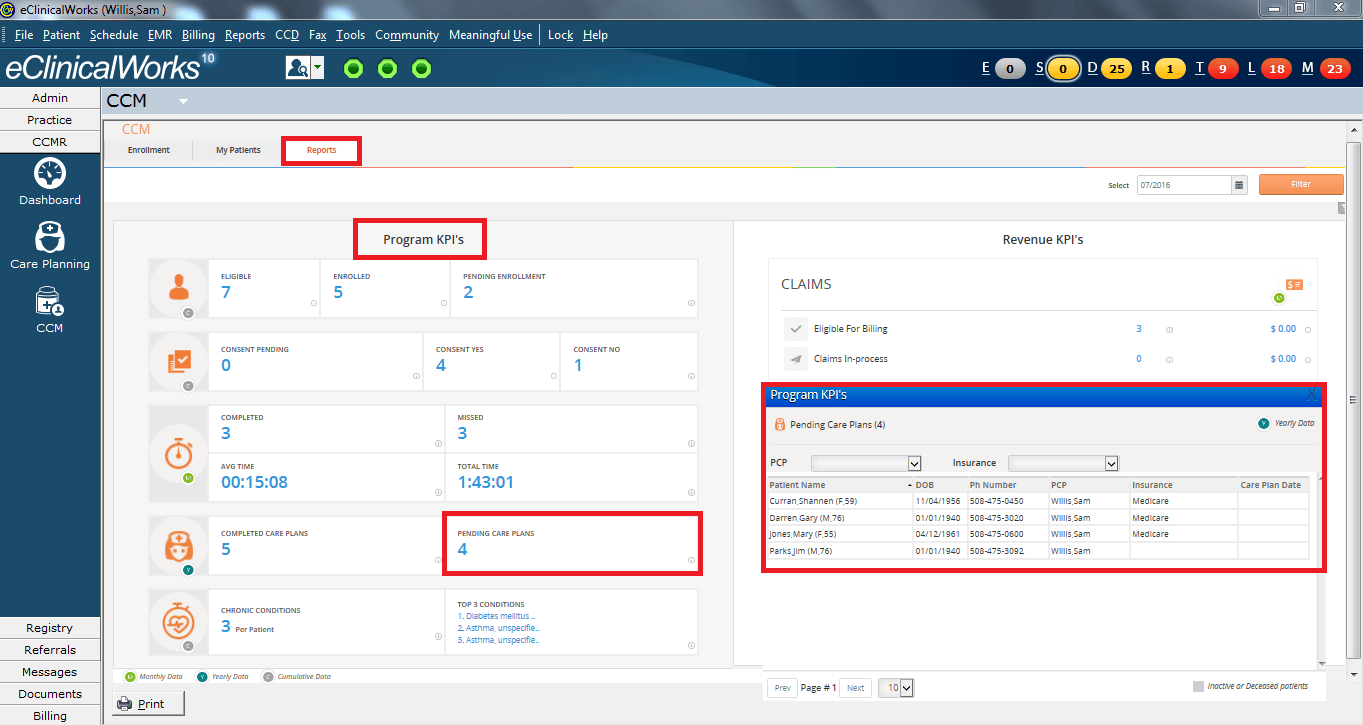The image size is (1363, 725).
Task: Expand the Registry section in left panel
Action: tap(50, 628)
